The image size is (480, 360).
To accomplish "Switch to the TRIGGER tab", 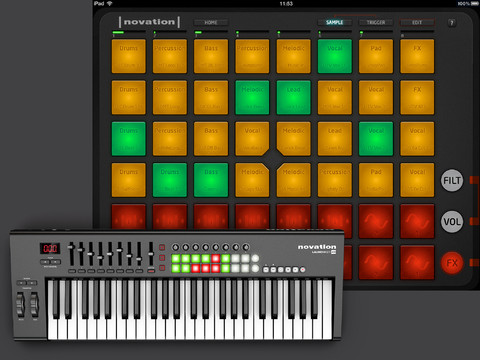I will [x=376, y=22].
